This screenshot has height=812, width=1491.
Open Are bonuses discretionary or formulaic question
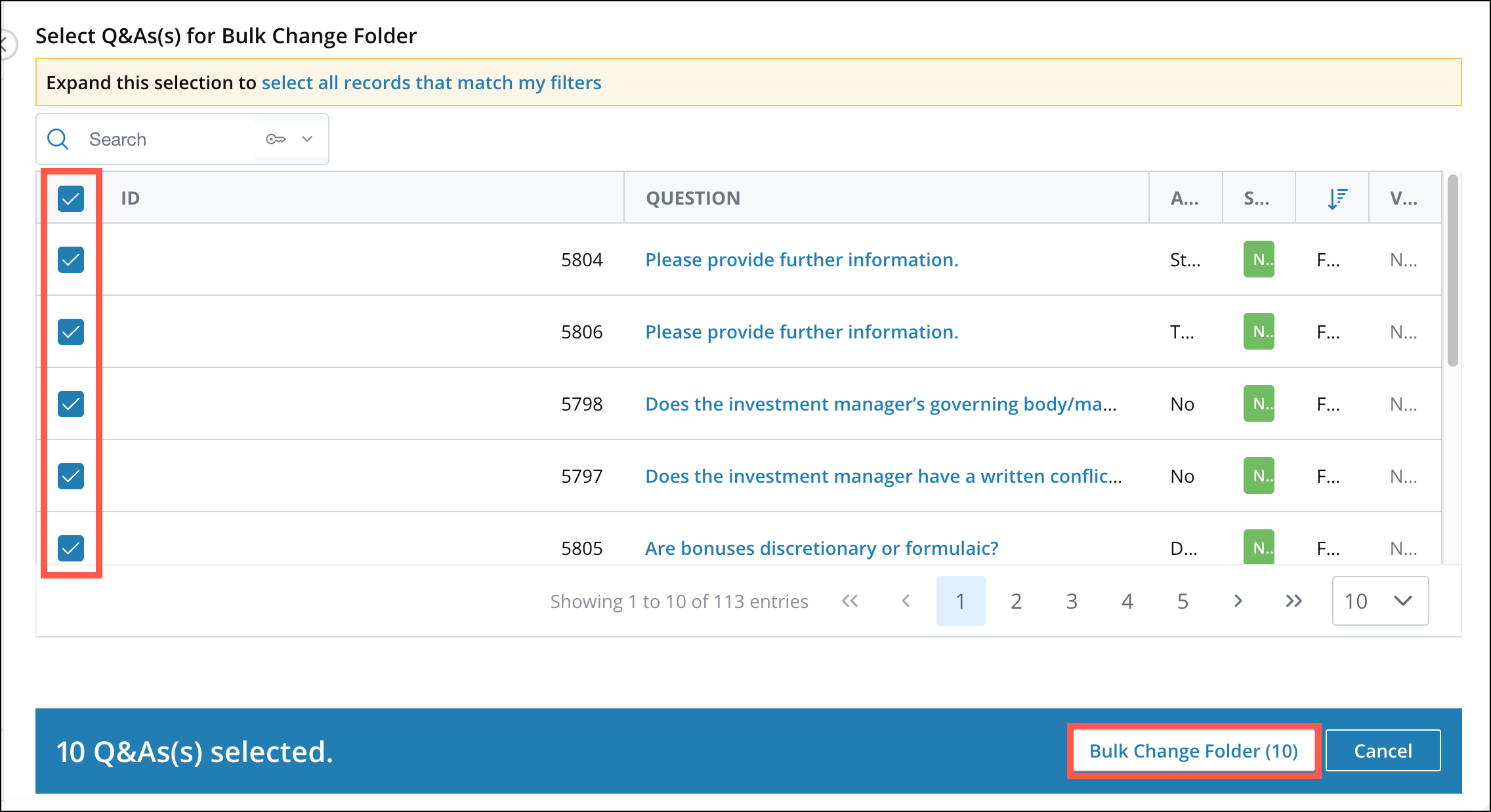click(x=822, y=548)
